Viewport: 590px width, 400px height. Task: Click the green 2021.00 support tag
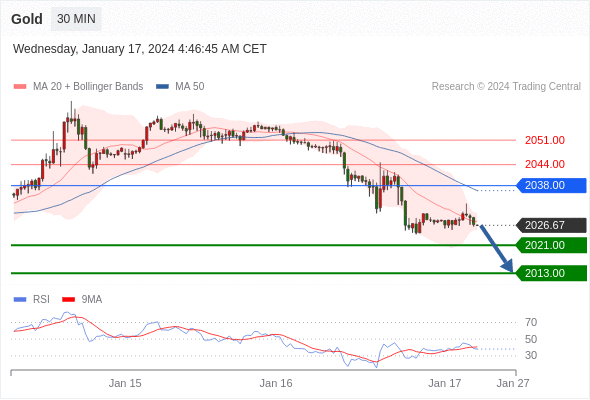551,245
